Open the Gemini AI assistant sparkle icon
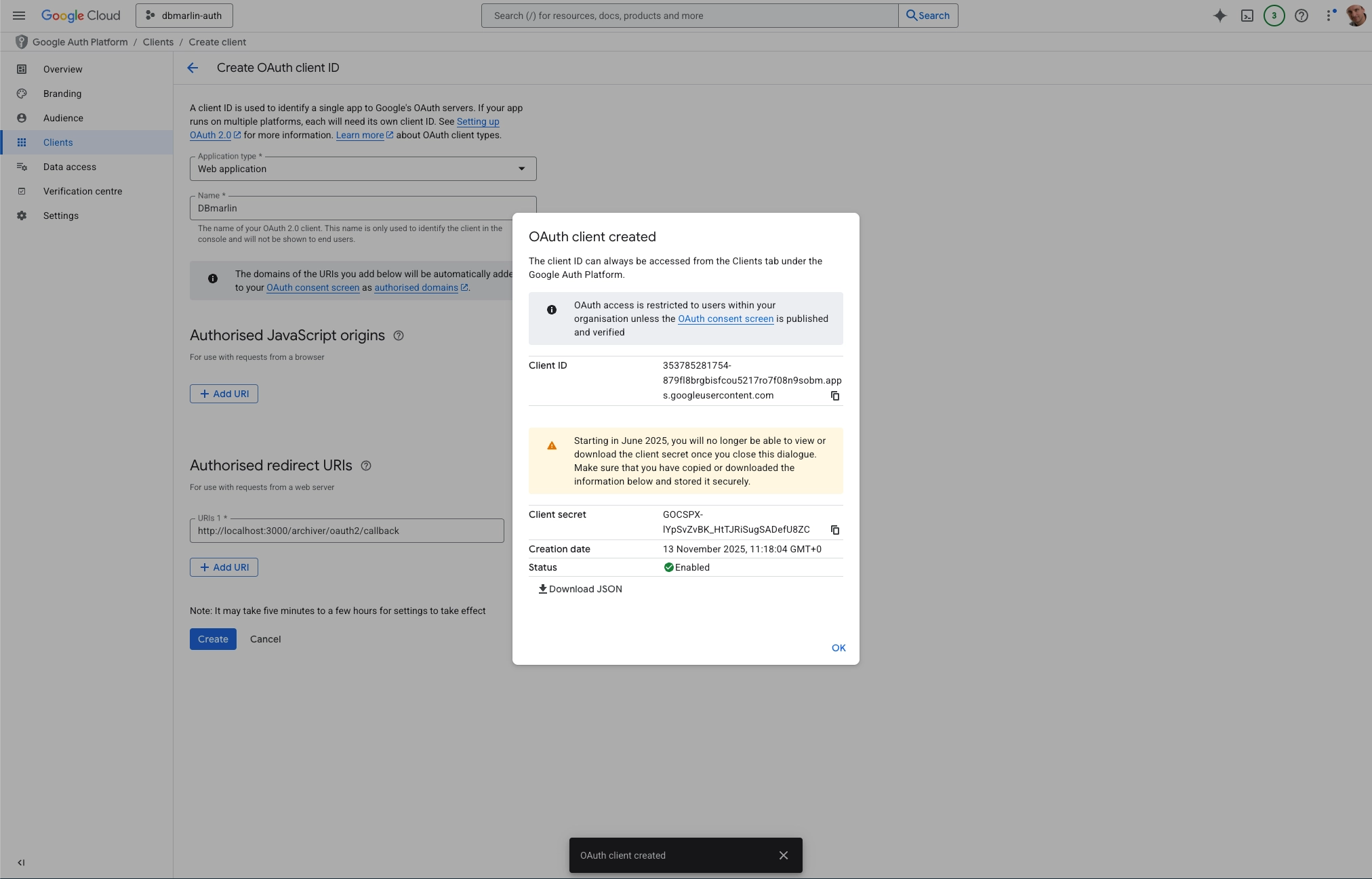This screenshot has height=879, width=1372. (x=1219, y=16)
